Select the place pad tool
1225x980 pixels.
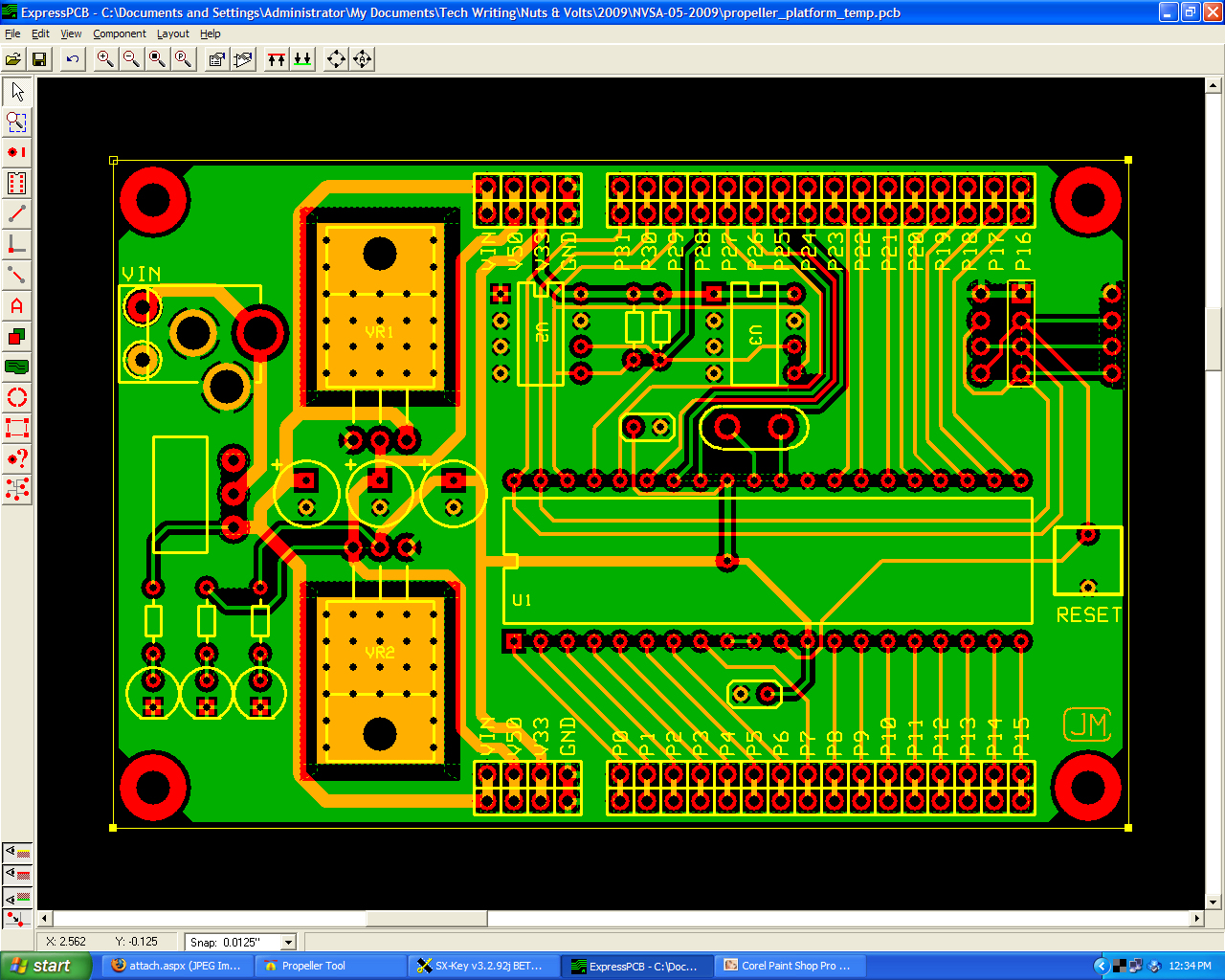click(15, 150)
